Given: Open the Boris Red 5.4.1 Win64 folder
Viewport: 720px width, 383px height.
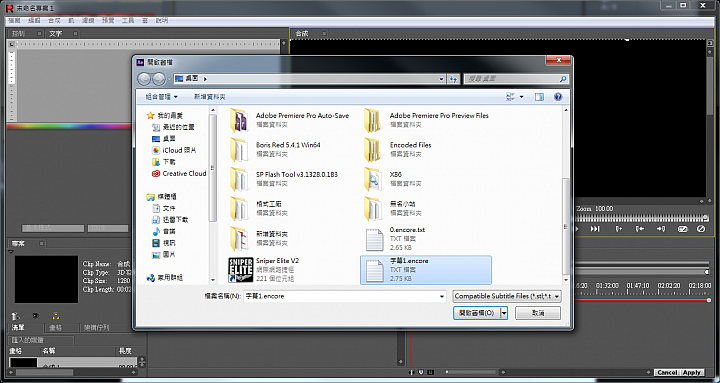Looking at the screenshot, I should (x=275, y=149).
